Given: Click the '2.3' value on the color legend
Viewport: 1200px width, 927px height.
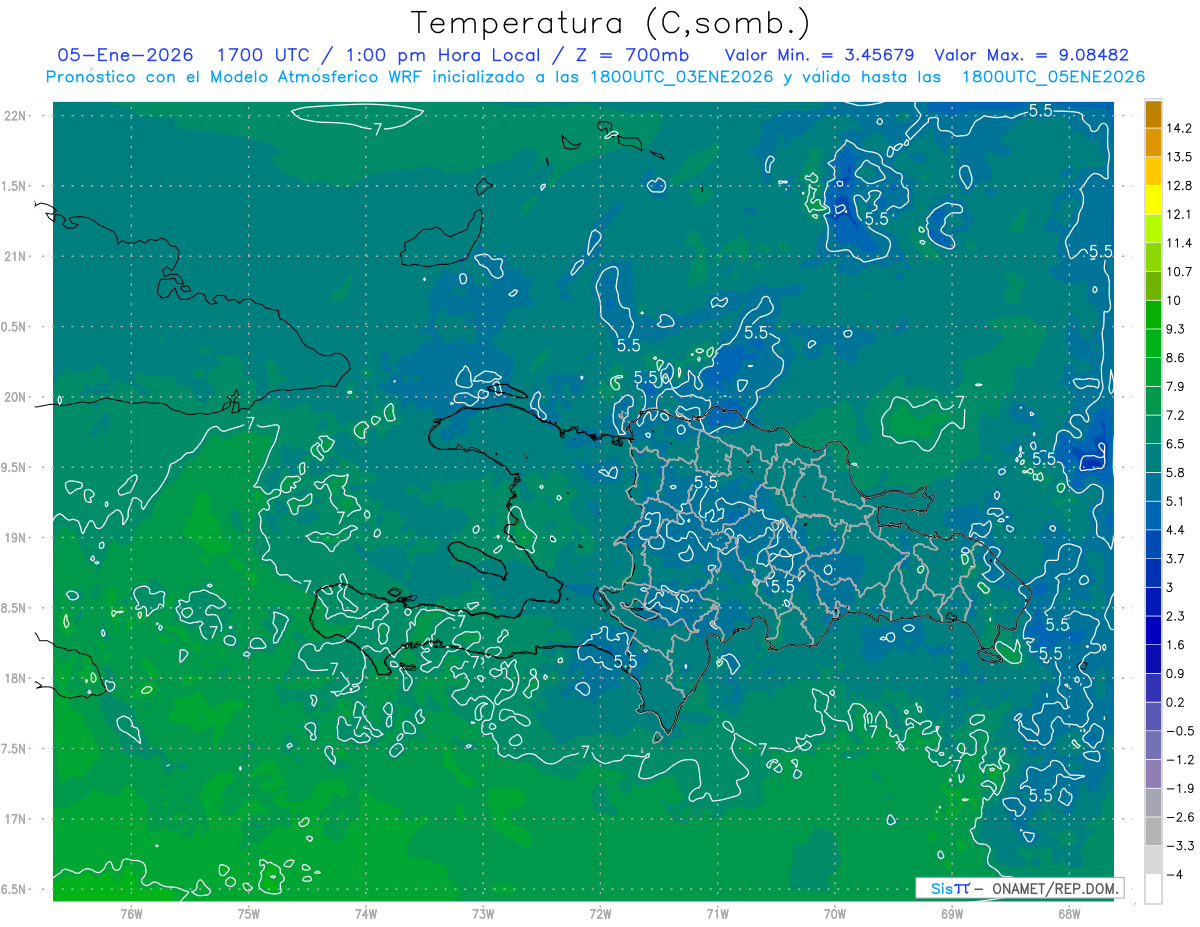Looking at the screenshot, I should (x=1177, y=616).
